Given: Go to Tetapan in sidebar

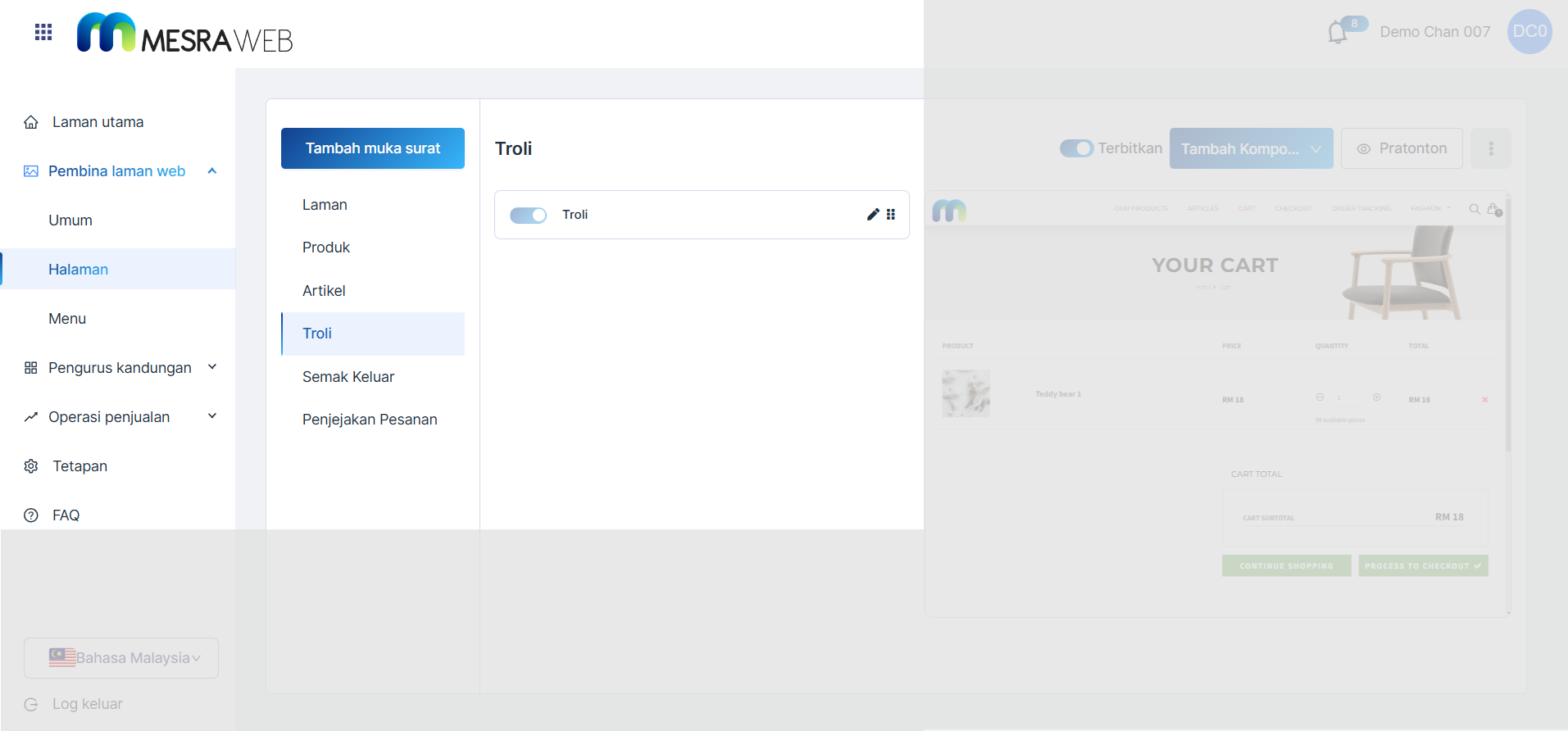Looking at the screenshot, I should (80, 466).
